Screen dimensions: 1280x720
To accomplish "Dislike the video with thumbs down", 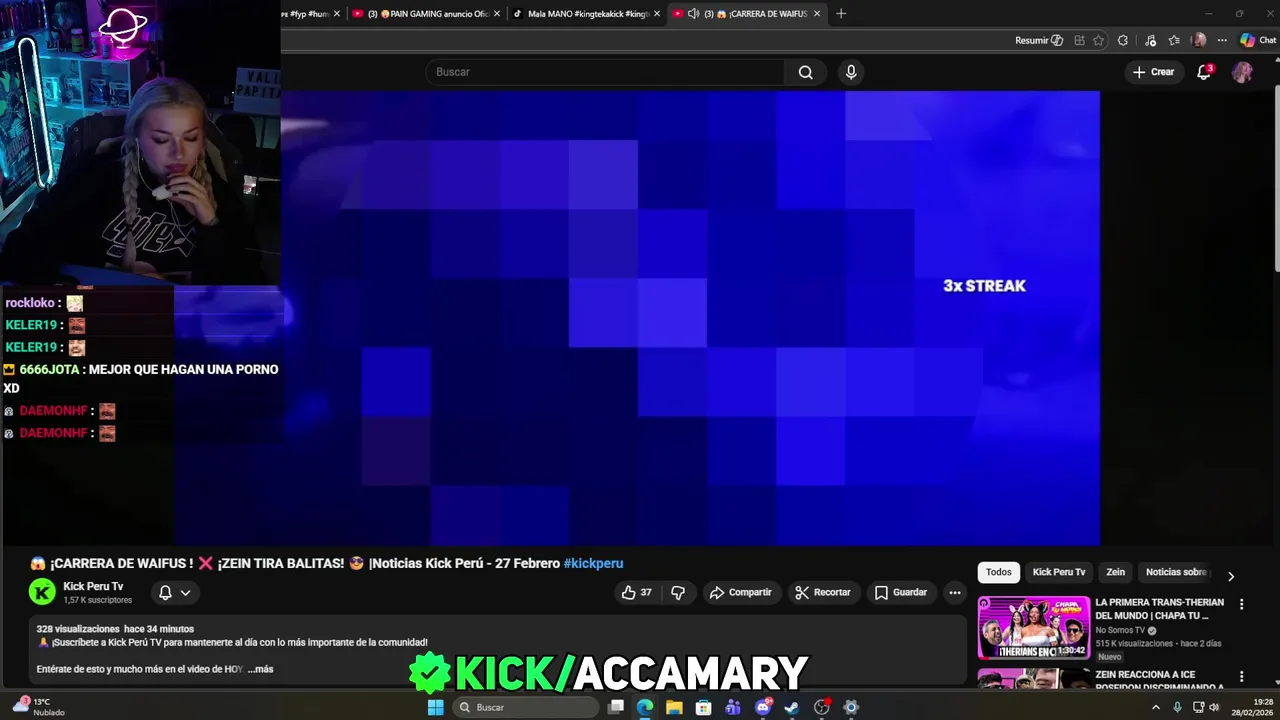I will click(678, 592).
